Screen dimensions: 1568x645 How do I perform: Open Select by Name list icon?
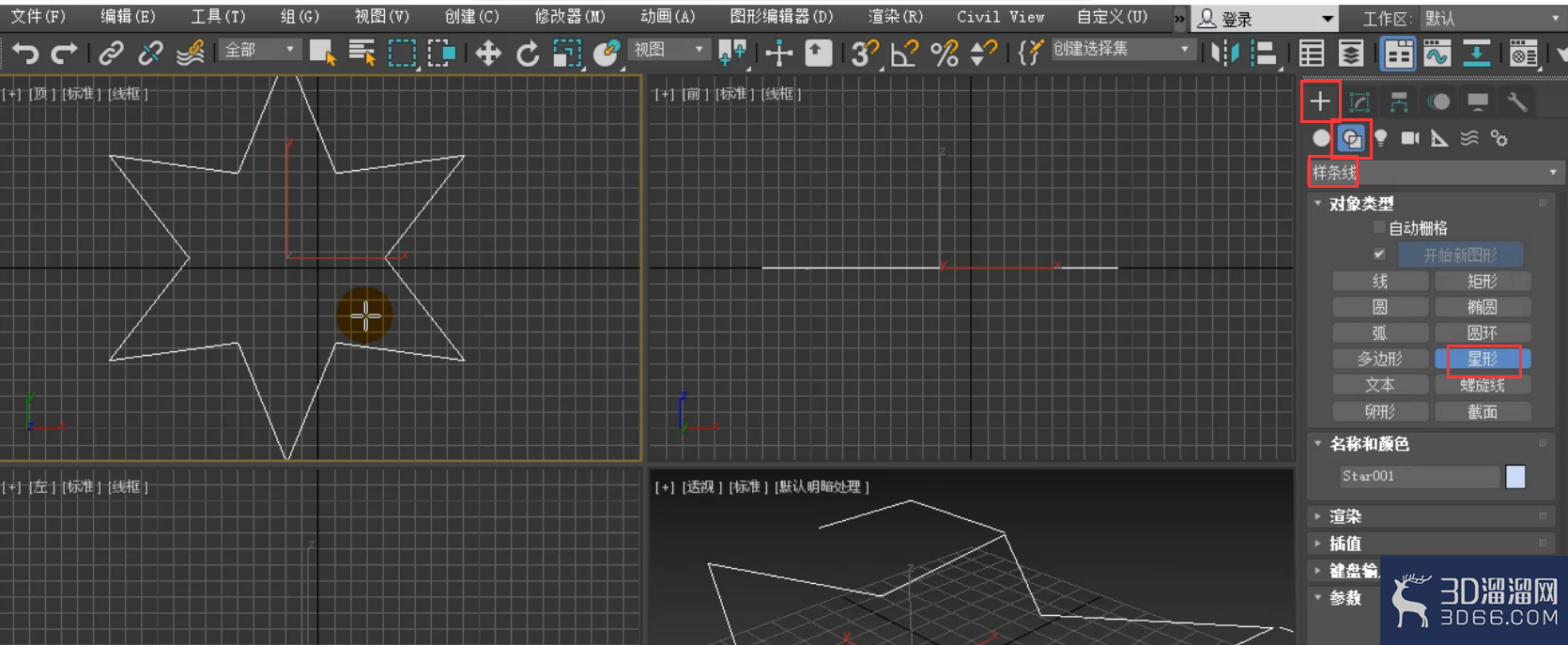pyautogui.click(x=361, y=54)
